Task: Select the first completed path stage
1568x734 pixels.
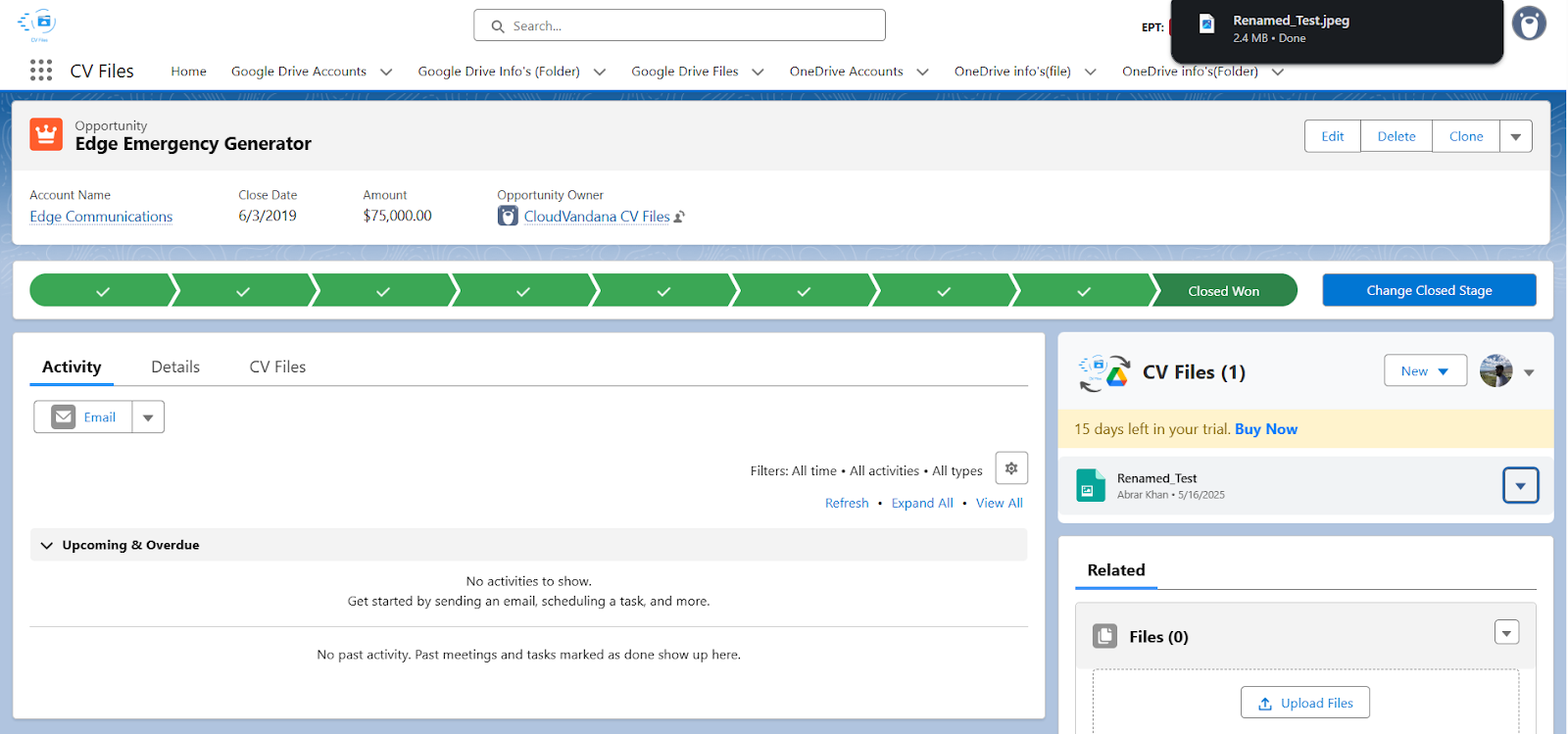Action: (103, 291)
